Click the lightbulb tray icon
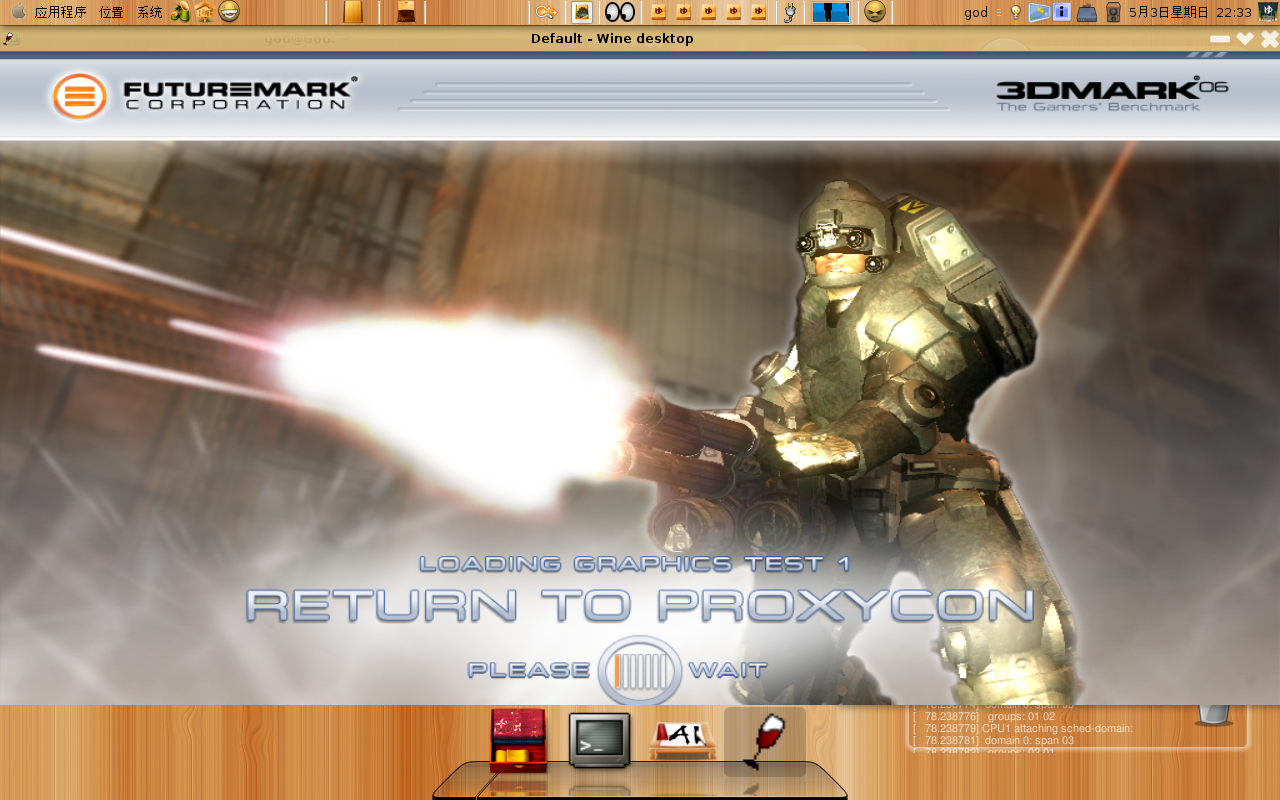 (x=1015, y=12)
